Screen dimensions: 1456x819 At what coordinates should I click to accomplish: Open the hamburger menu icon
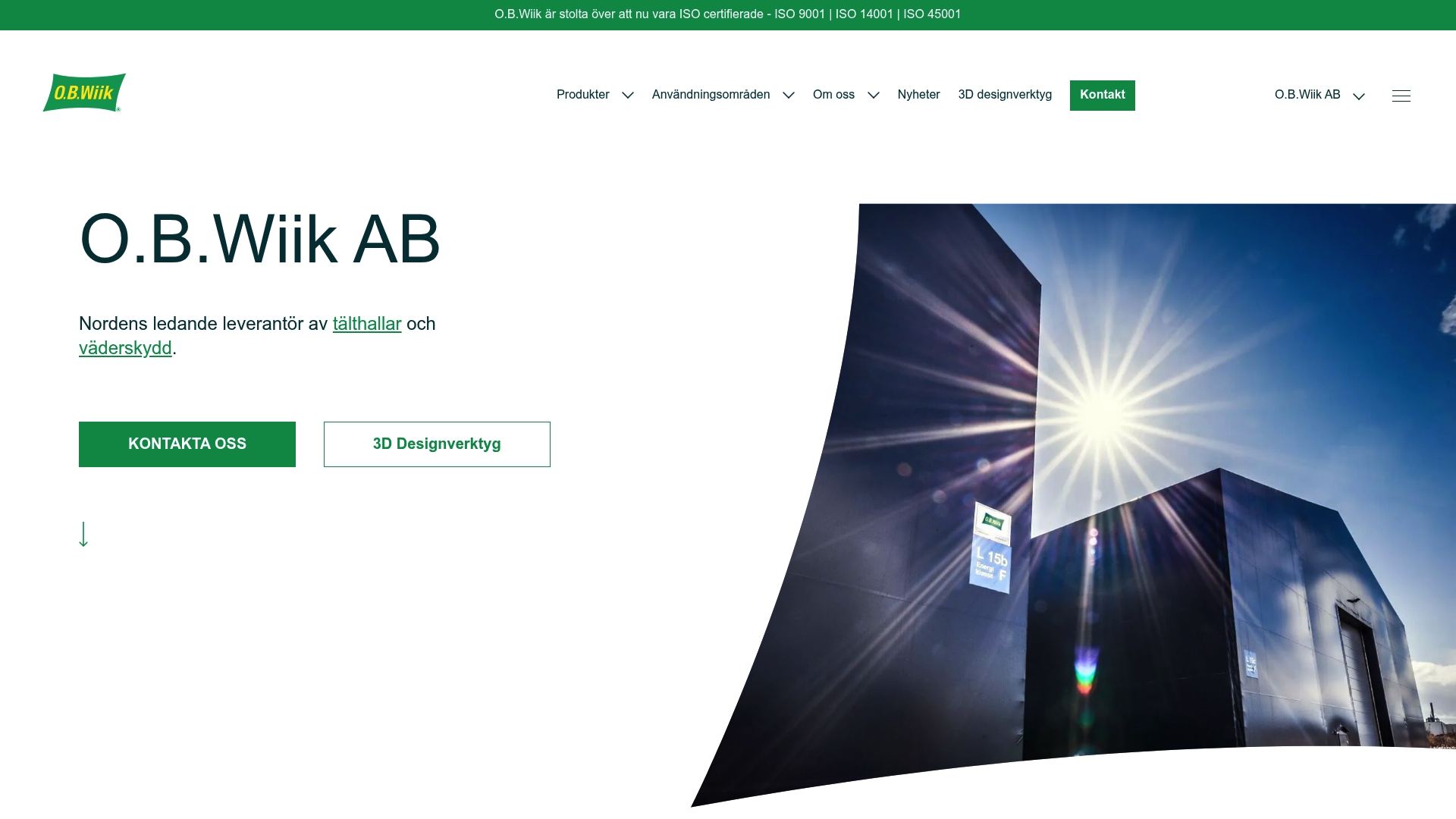[1401, 96]
